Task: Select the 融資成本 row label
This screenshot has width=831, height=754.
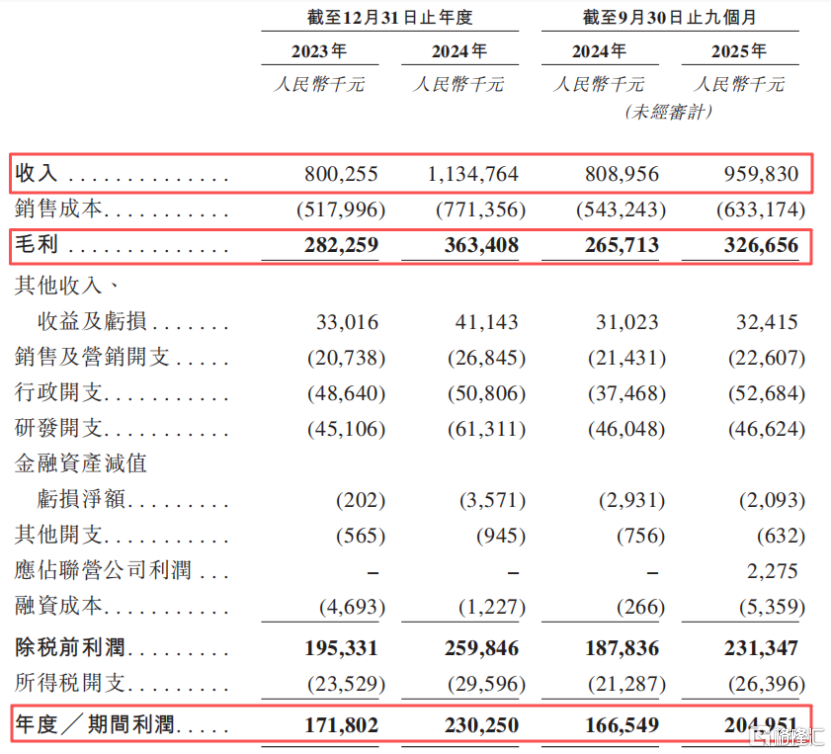Action: pyautogui.click(x=55, y=607)
